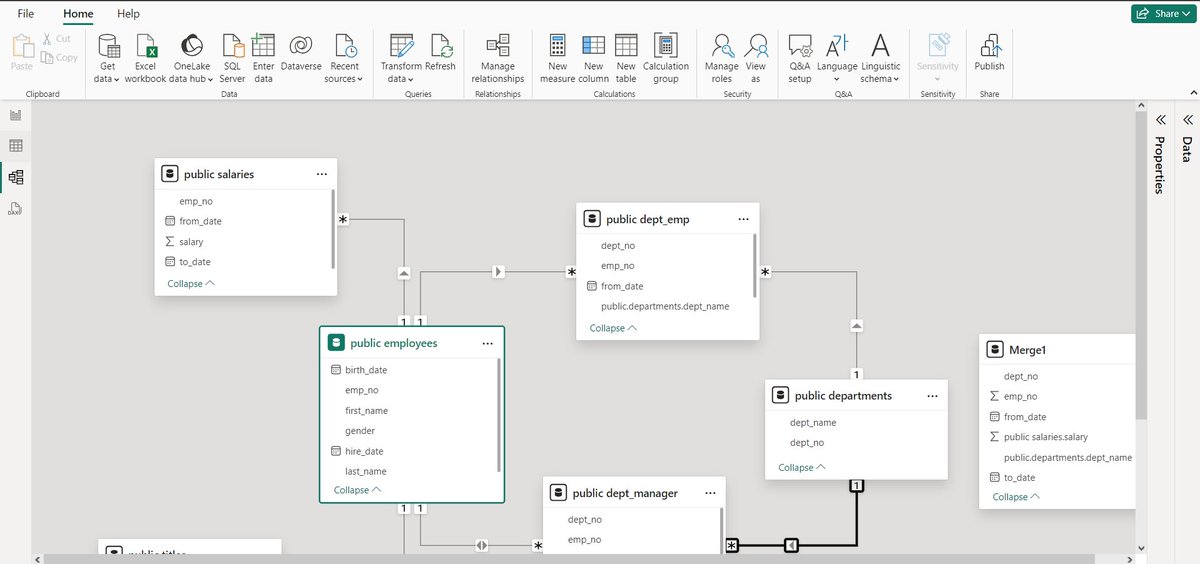The image size is (1200, 564).
Task: Click relationship arrow between dept_emp and departments
Action: pos(857,325)
